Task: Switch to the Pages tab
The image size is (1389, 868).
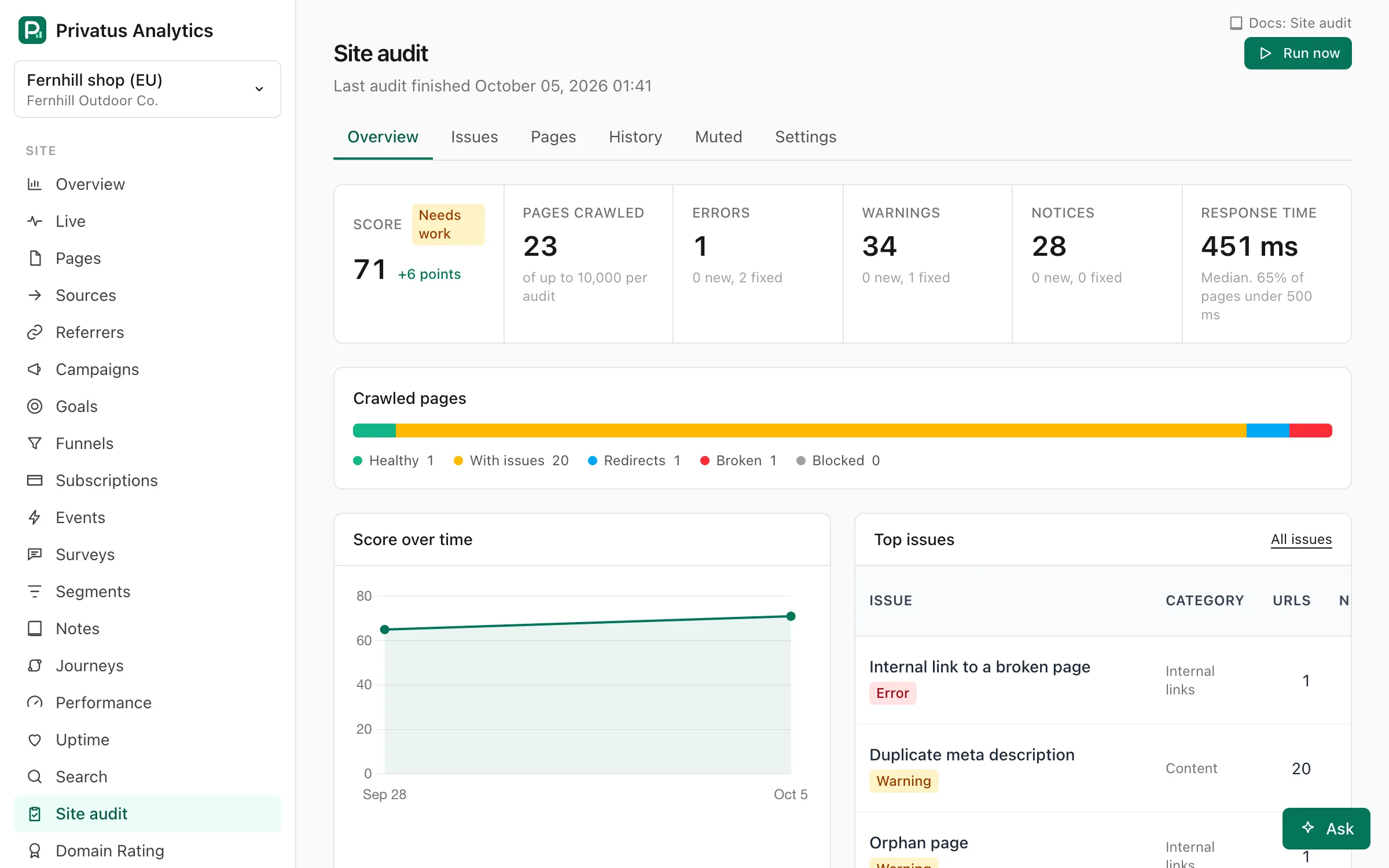Action: pyautogui.click(x=553, y=137)
